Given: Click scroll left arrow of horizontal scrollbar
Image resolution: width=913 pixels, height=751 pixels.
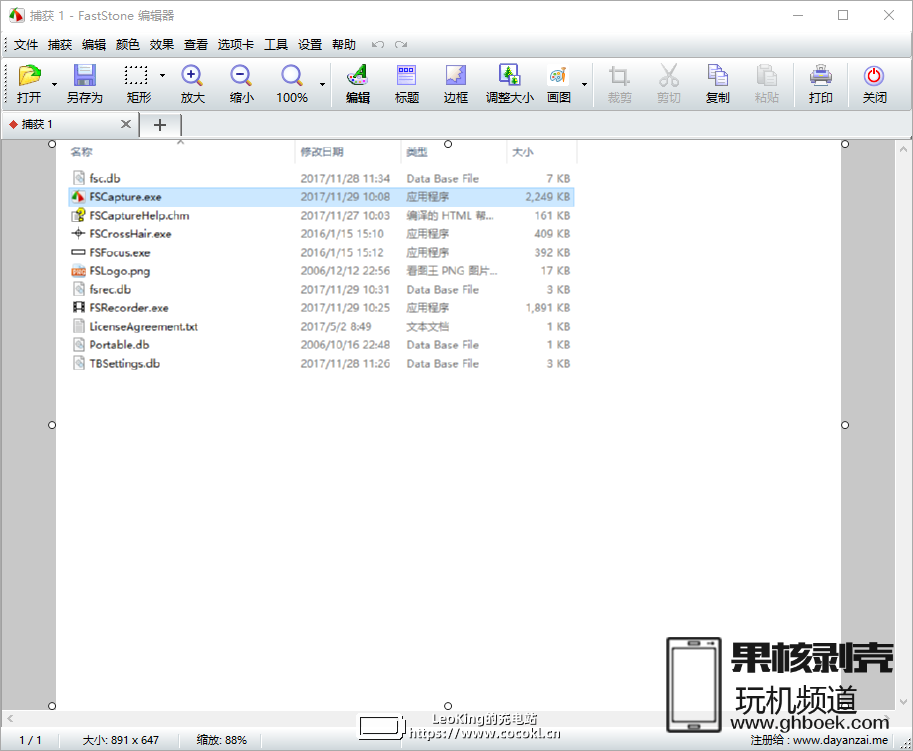Looking at the screenshot, I should (10, 719).
